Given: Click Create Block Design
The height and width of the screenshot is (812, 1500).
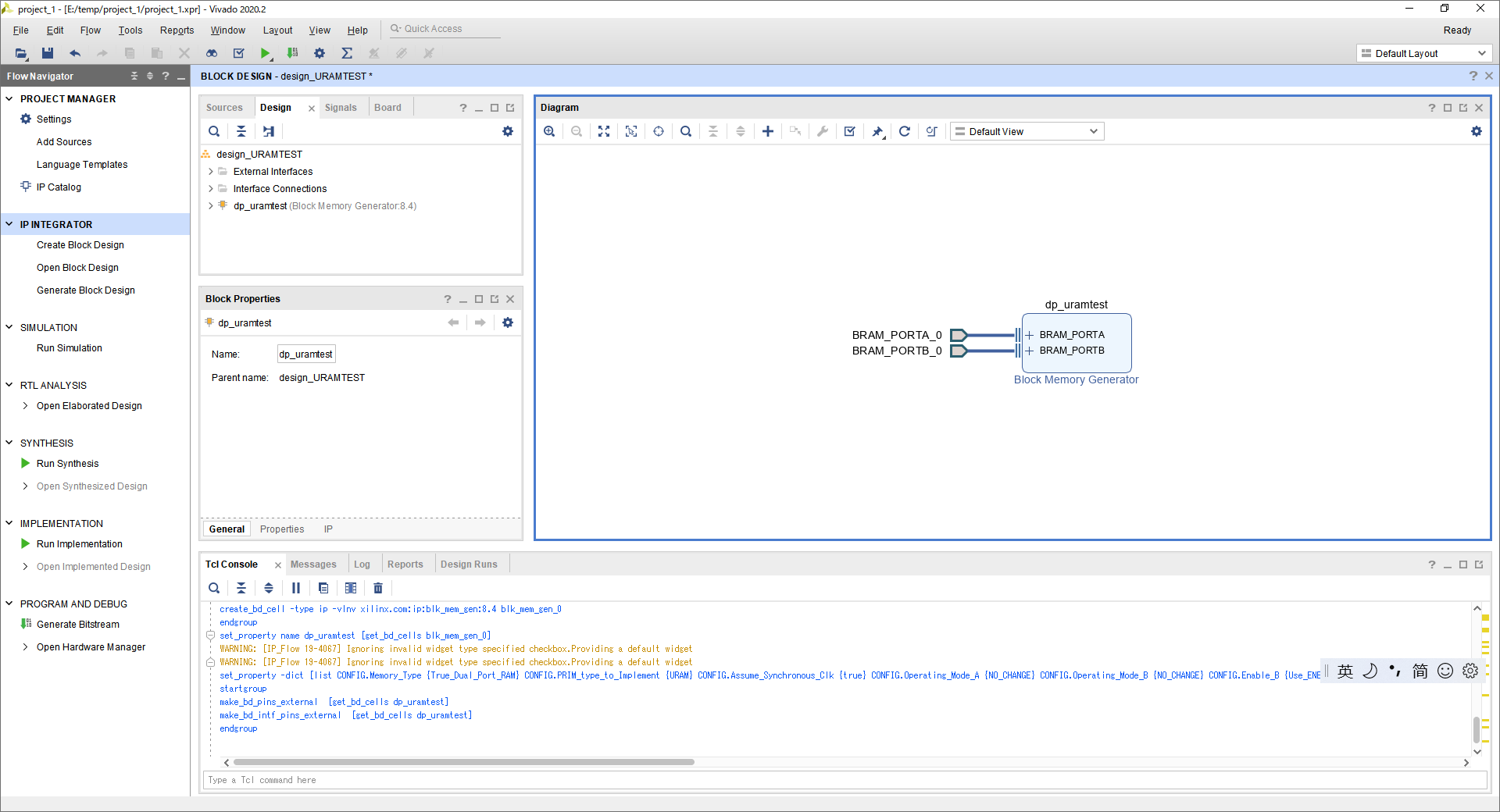Looking at the screenshot, I should (80, 245).
